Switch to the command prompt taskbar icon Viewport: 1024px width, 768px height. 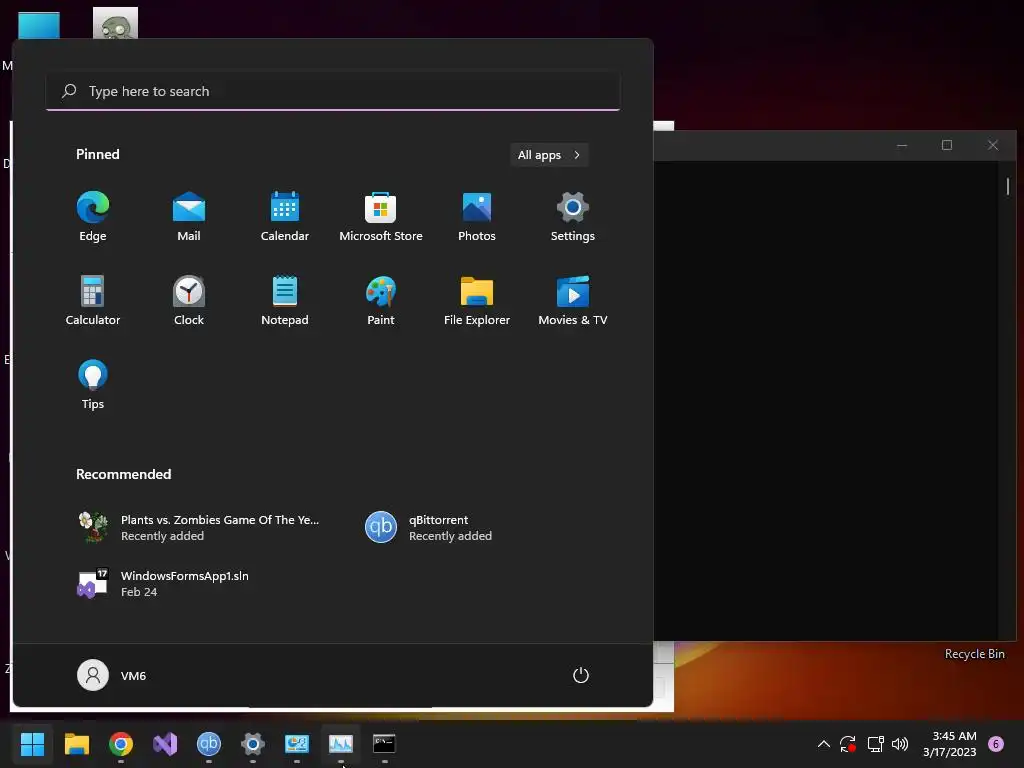point(384,744)
